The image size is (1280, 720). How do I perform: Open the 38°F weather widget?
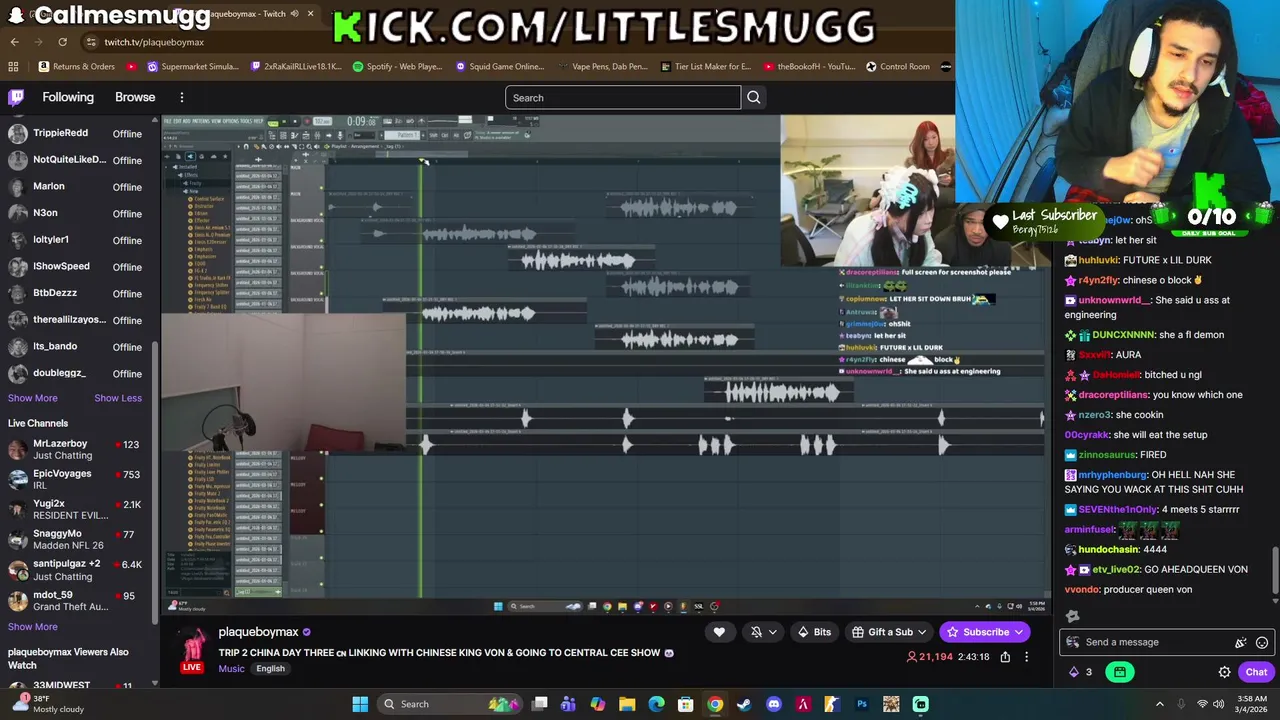coord(48,704)
